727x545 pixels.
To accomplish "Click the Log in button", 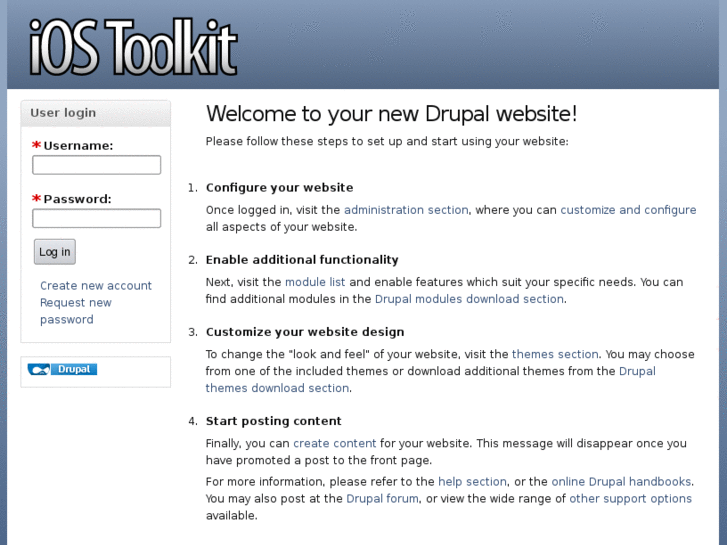I will click(x=55, y=252).
